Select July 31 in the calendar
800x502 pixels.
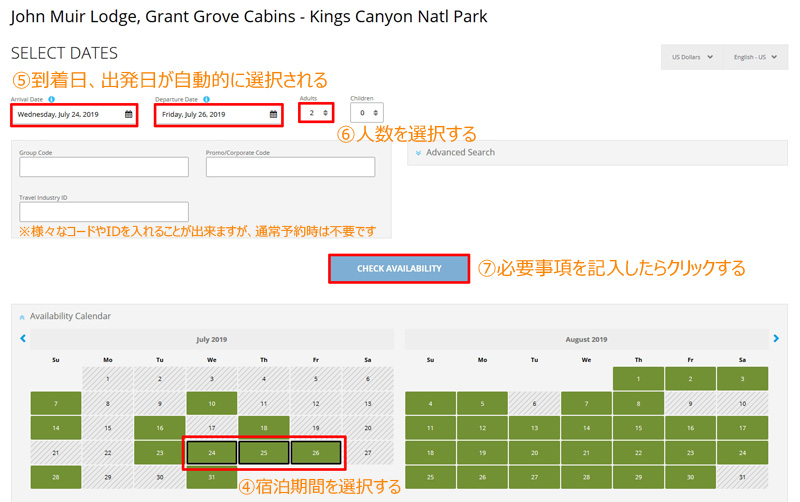pyautogui.click(x=212, y=477)
